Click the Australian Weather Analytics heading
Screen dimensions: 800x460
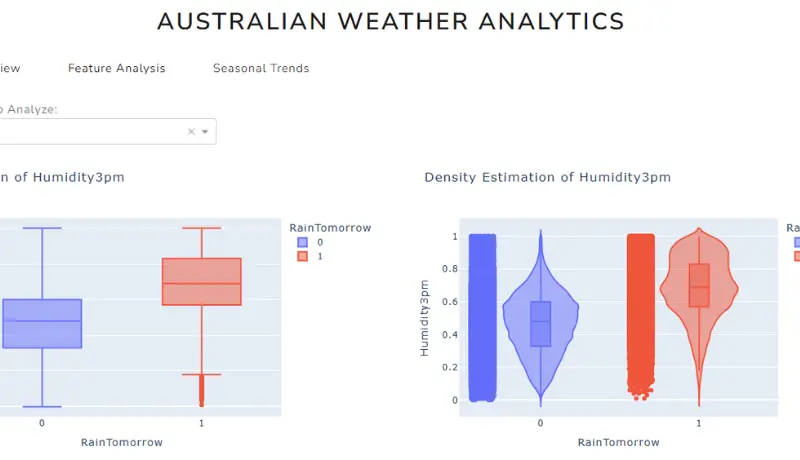pos(391,21)
